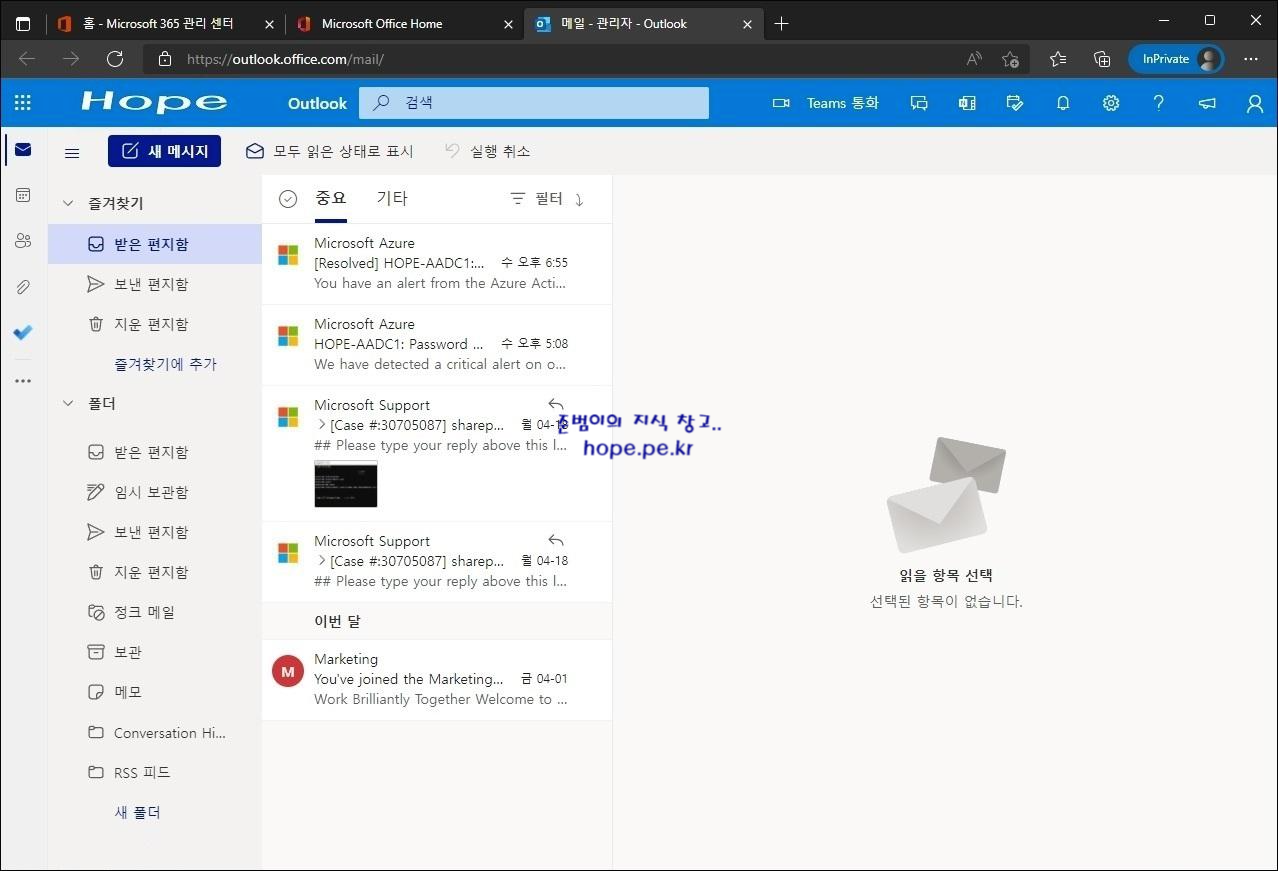Image resolution: width=1278 pixels, height=871 pixels.
Task: Open browser Settings and more ellipsis
Action: [1251, 59]
